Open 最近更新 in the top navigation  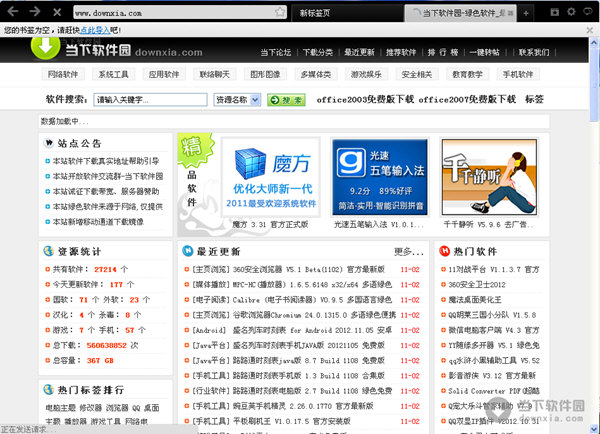click(x=359, y=52)
